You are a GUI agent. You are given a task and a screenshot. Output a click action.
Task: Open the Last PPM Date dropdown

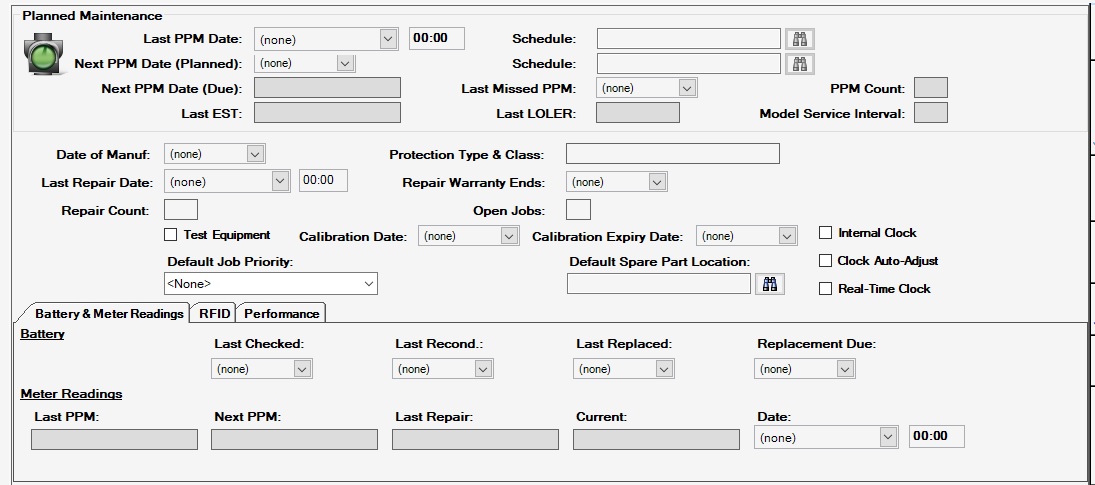point(389,39)
